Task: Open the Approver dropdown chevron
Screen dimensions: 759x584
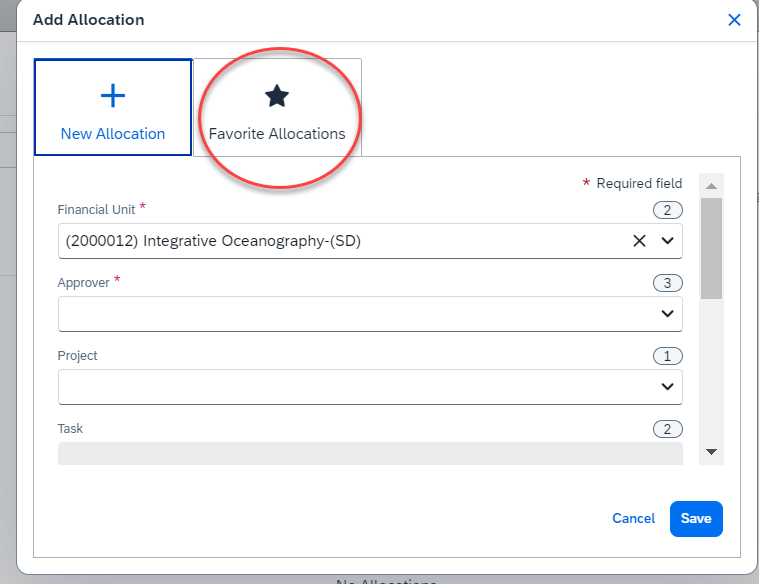Action: point(667,314)
